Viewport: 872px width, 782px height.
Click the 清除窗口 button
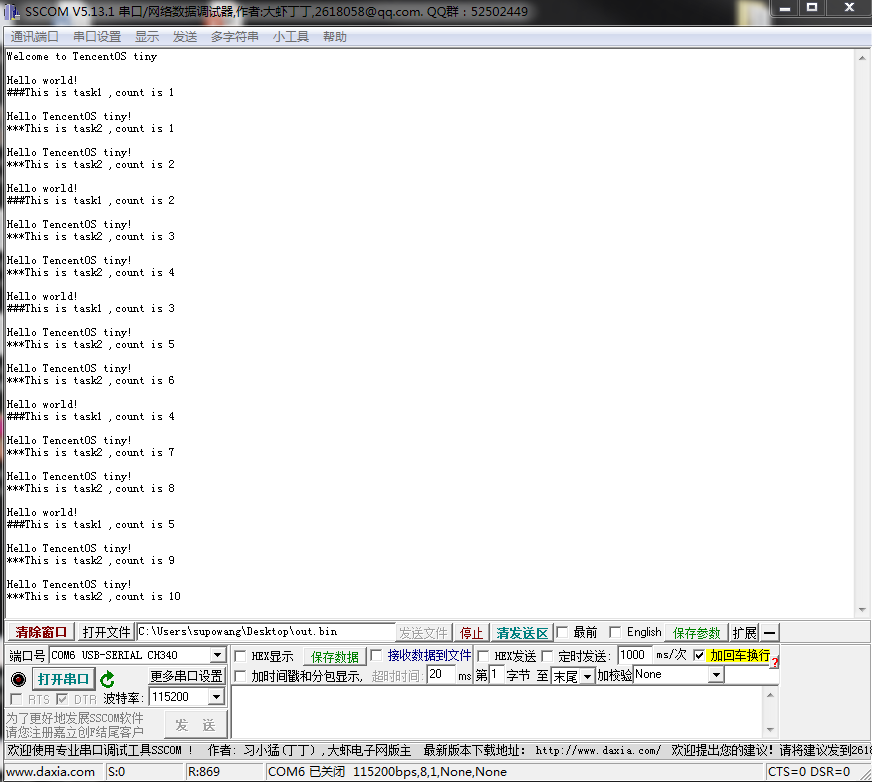41,632
